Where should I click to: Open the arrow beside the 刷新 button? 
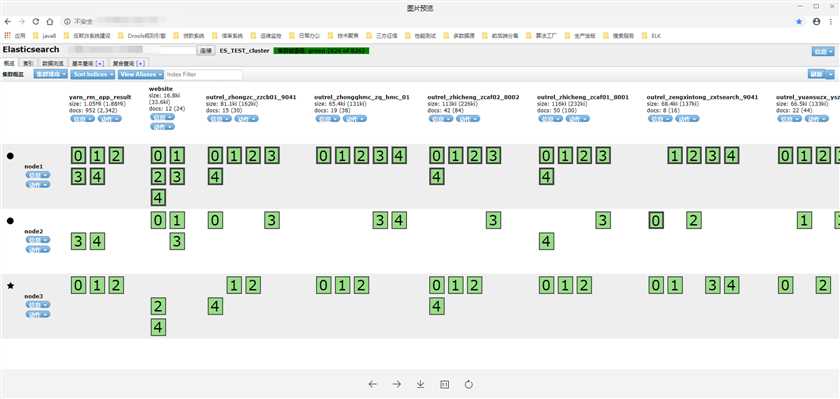coord(830,74)
